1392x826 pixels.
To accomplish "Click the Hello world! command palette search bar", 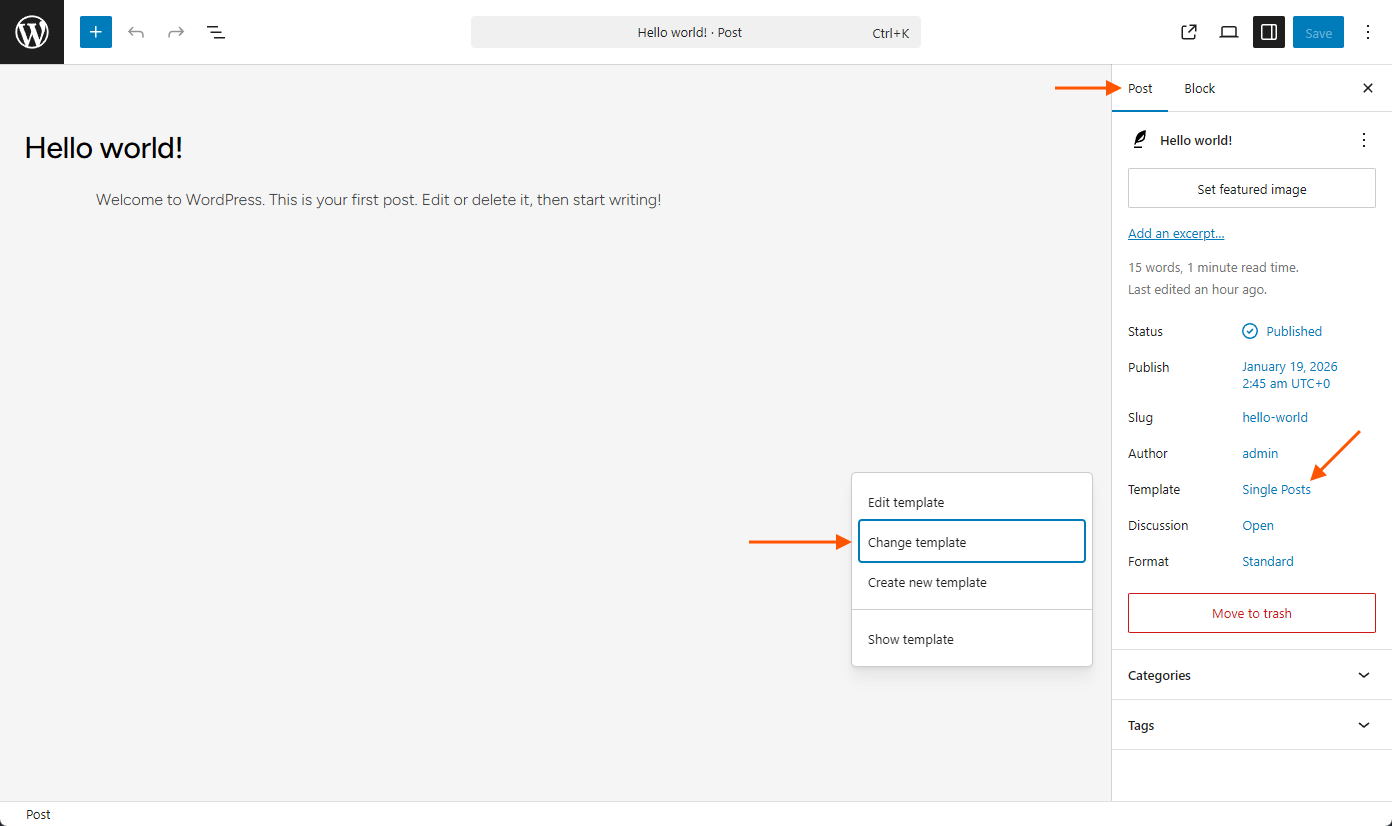I will [695, 32].
